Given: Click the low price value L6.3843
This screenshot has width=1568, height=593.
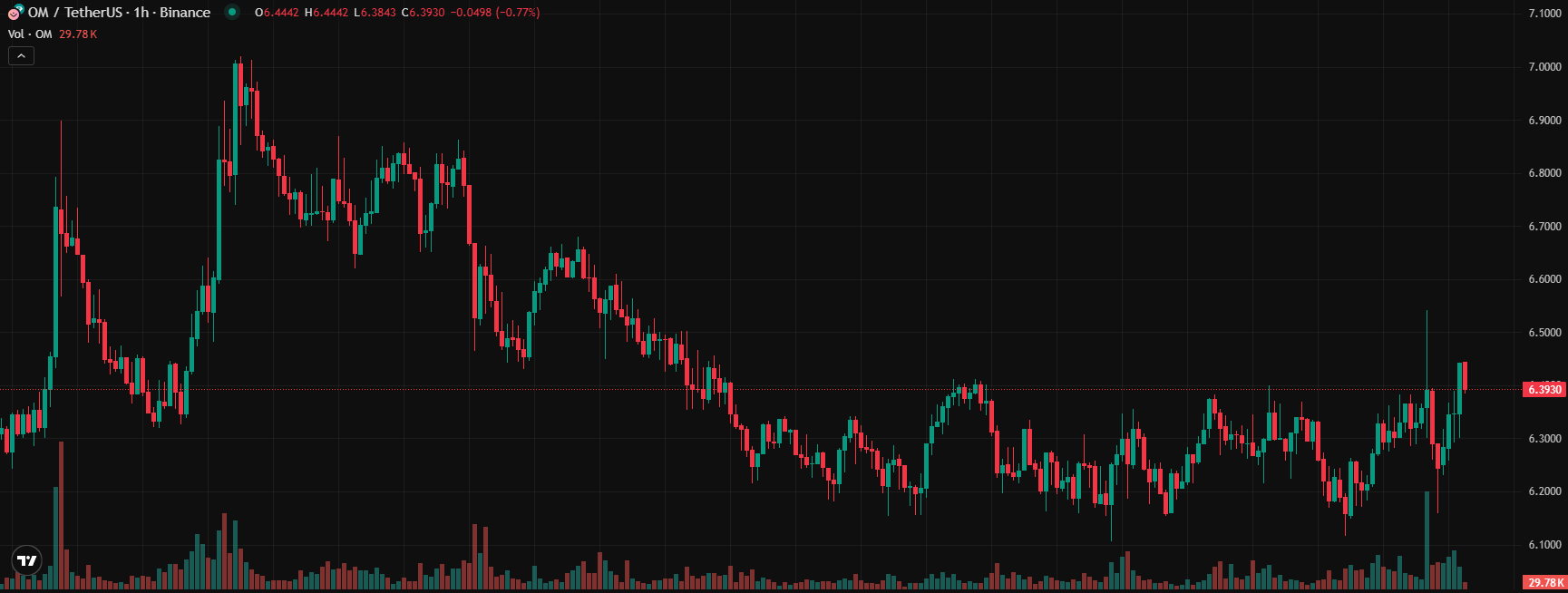Looking at the screenshot, I should [x=375, y=13].
